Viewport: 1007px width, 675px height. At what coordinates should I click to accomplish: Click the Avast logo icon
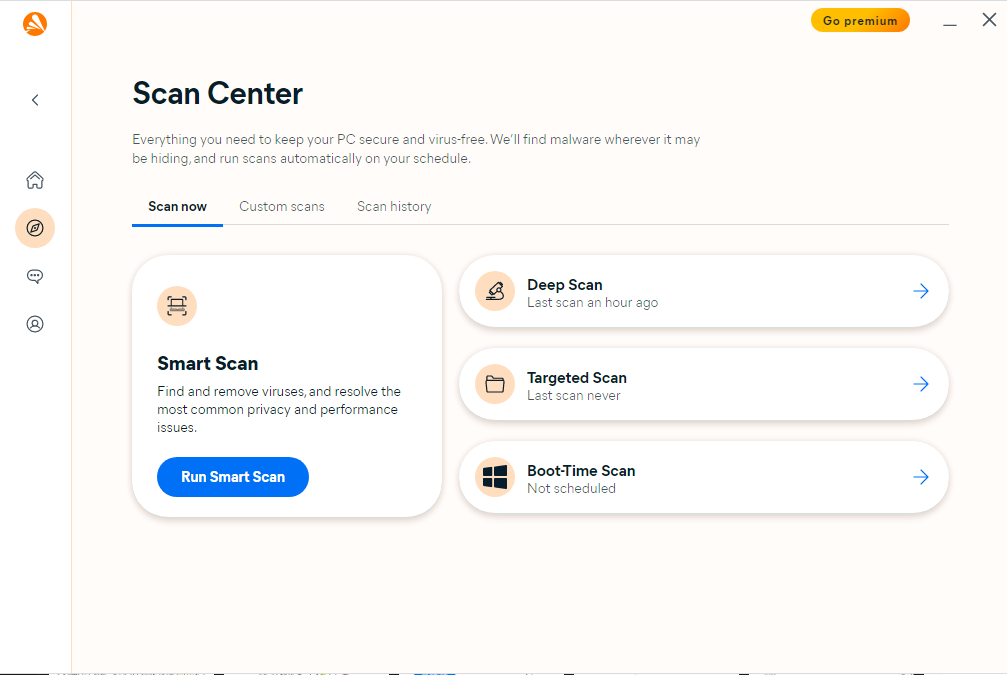[35, 23]
